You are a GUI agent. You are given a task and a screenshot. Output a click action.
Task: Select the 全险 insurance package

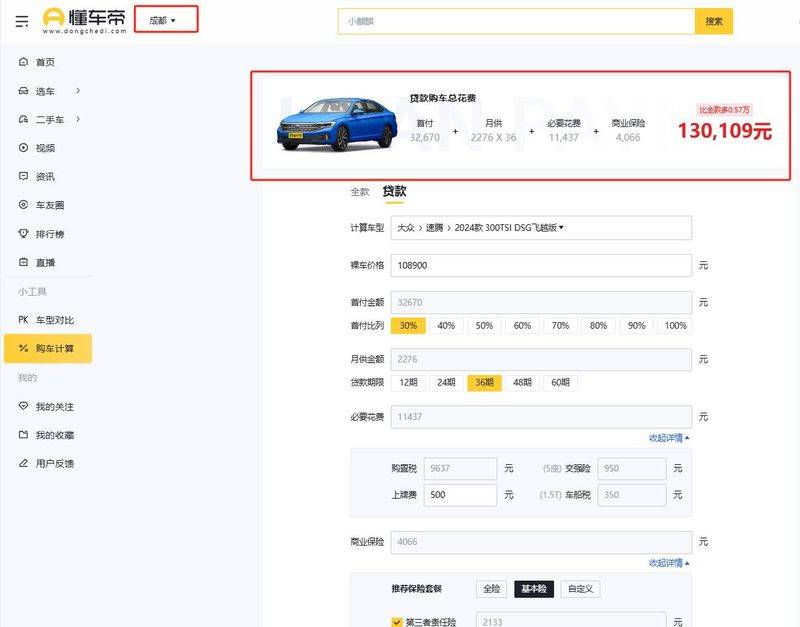(x=492, y=589)
